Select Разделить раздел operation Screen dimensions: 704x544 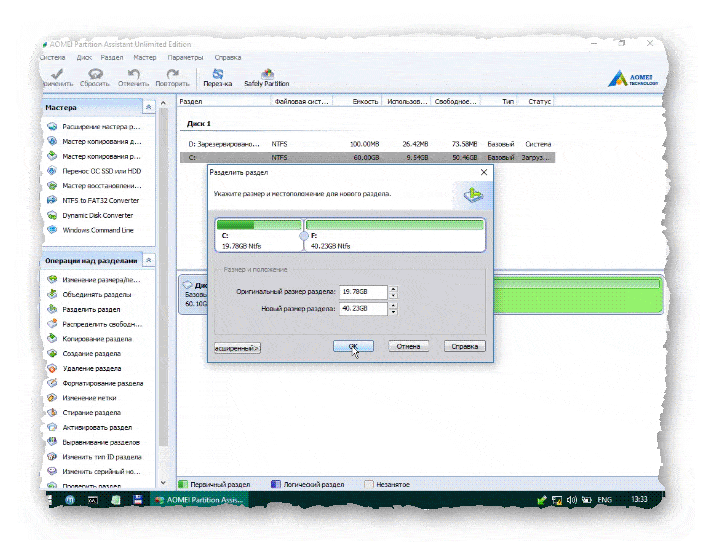coord(84,309)
